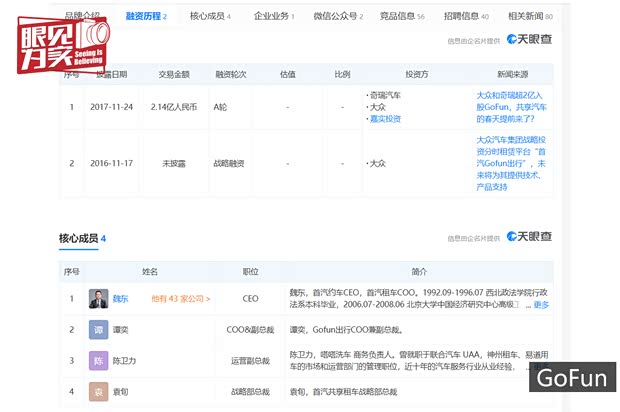Click the 魏东 name link
The height and width of the screenshot is (412, 620).
(x=121, y=298)
